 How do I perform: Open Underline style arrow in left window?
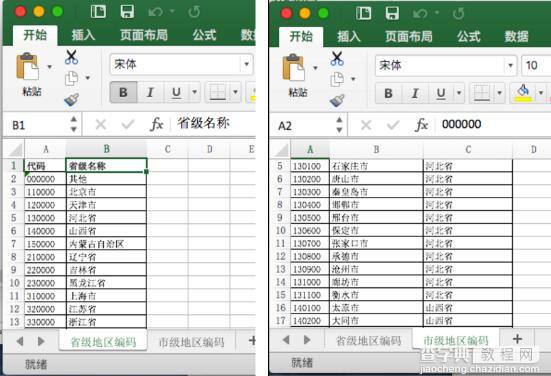point(195,92)
